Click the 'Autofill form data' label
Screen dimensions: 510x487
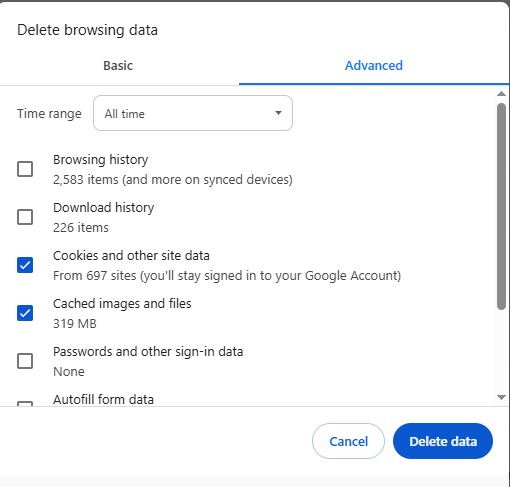pyautogui.click(x=103, y=399)
